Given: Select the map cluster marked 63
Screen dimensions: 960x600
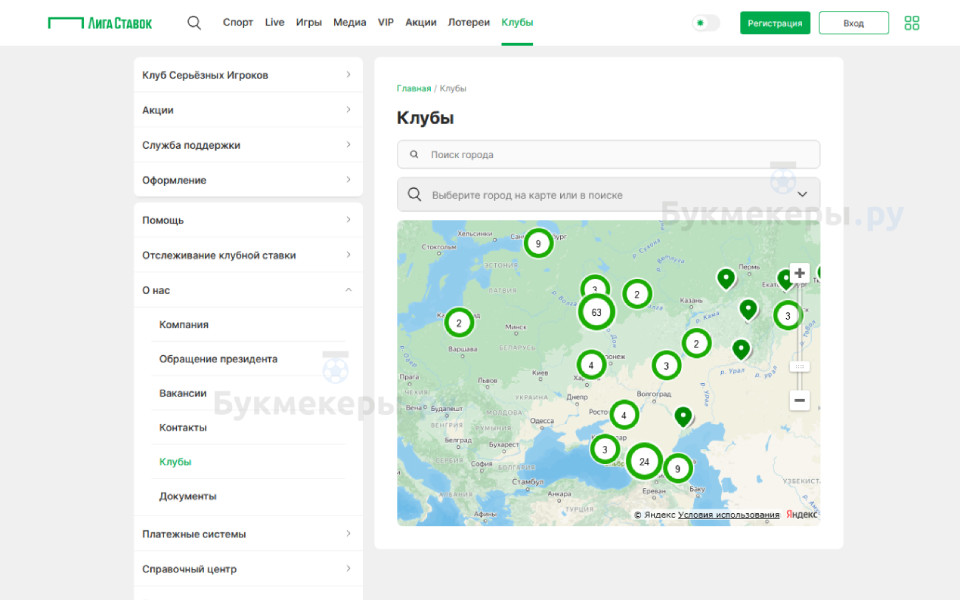Looking at the screenshot, I should click(x=596, y=312).
